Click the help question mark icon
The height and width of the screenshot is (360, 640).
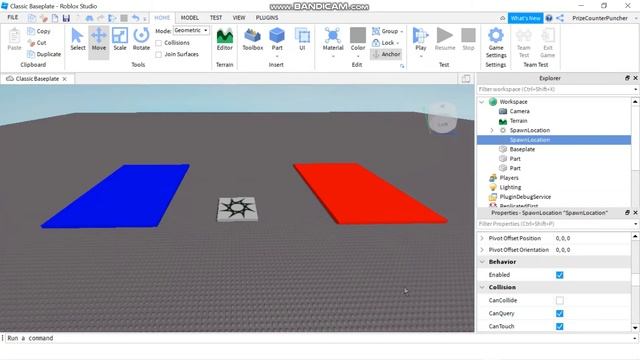(549, 18)
